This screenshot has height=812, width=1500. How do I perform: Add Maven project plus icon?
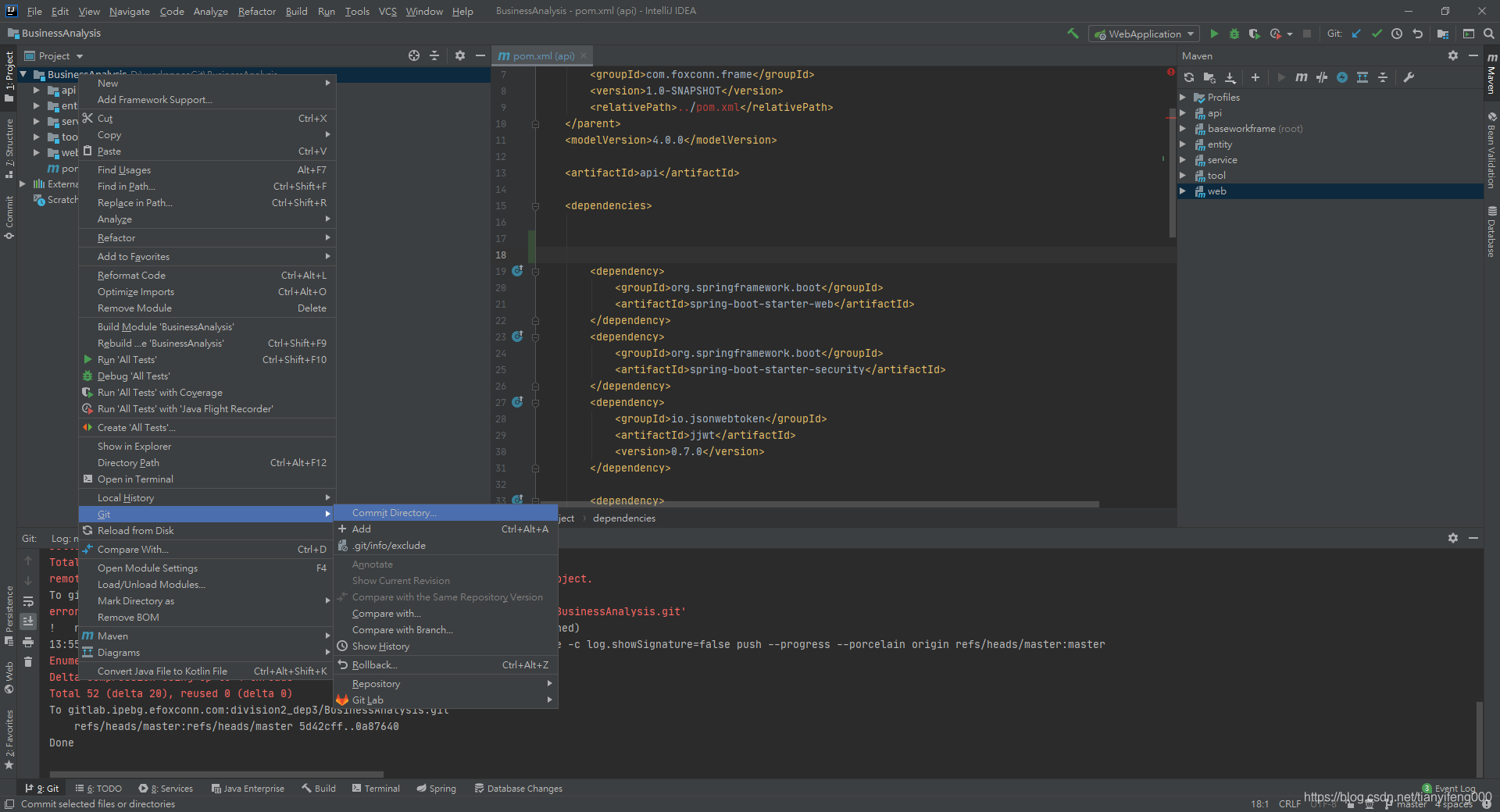pyautogui.click(x=1255, y=77)
